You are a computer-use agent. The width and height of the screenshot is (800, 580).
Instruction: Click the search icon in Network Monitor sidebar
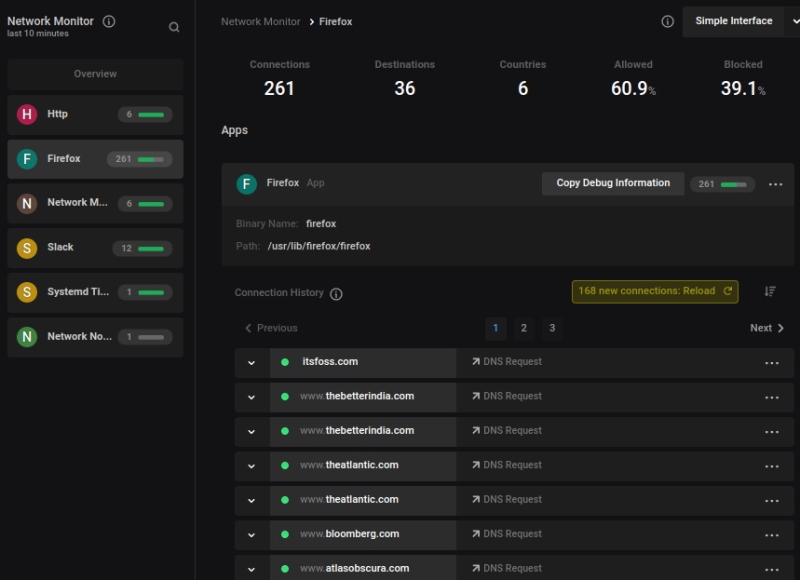174,27
